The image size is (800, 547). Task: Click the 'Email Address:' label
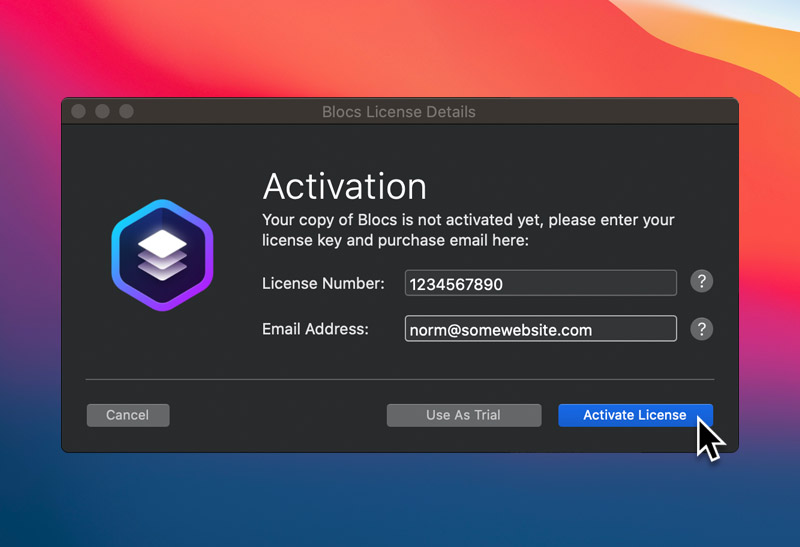click(x=315, y=329)
